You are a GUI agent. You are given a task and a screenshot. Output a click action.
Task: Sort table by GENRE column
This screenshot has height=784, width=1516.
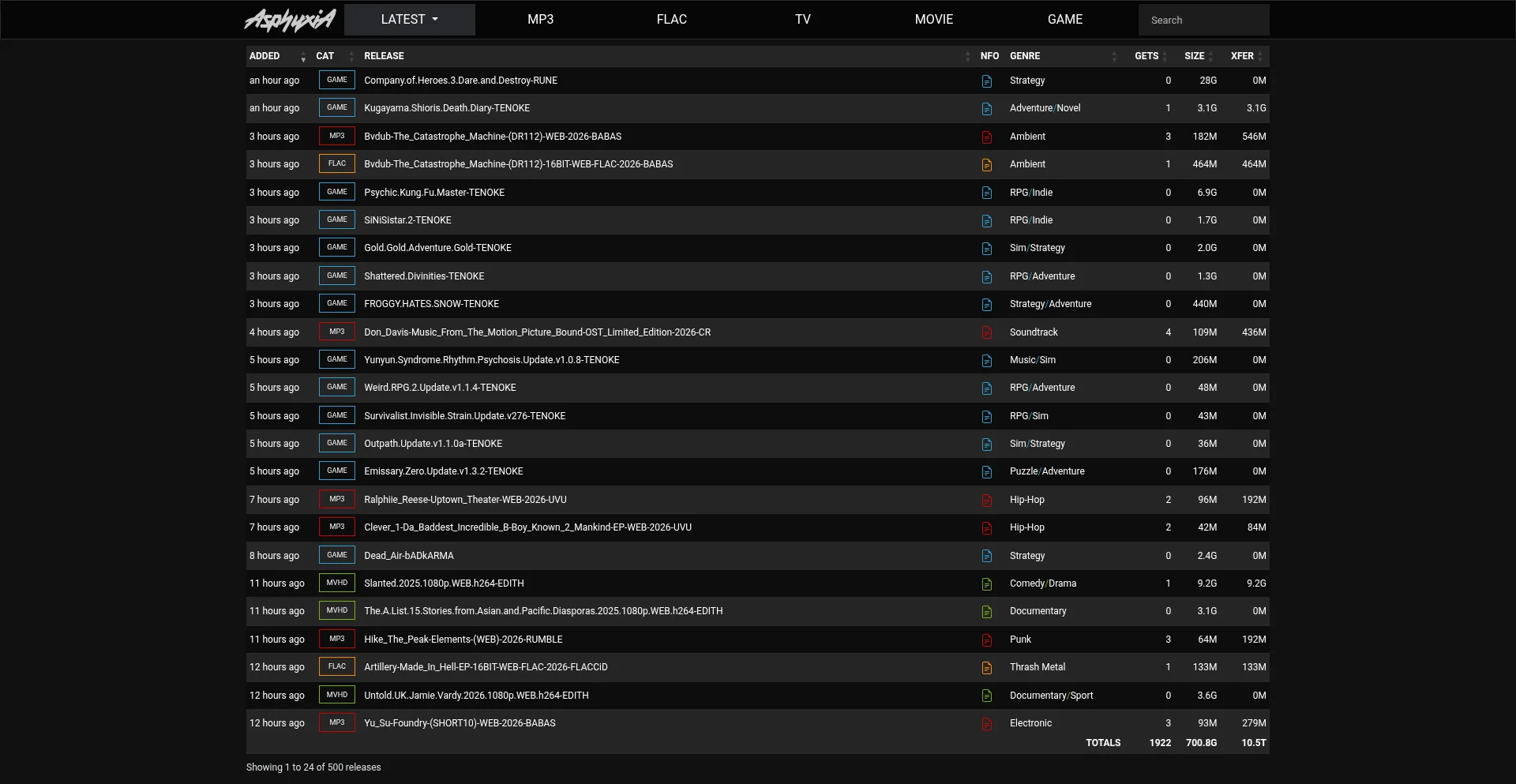click(x=1064, y=56)
